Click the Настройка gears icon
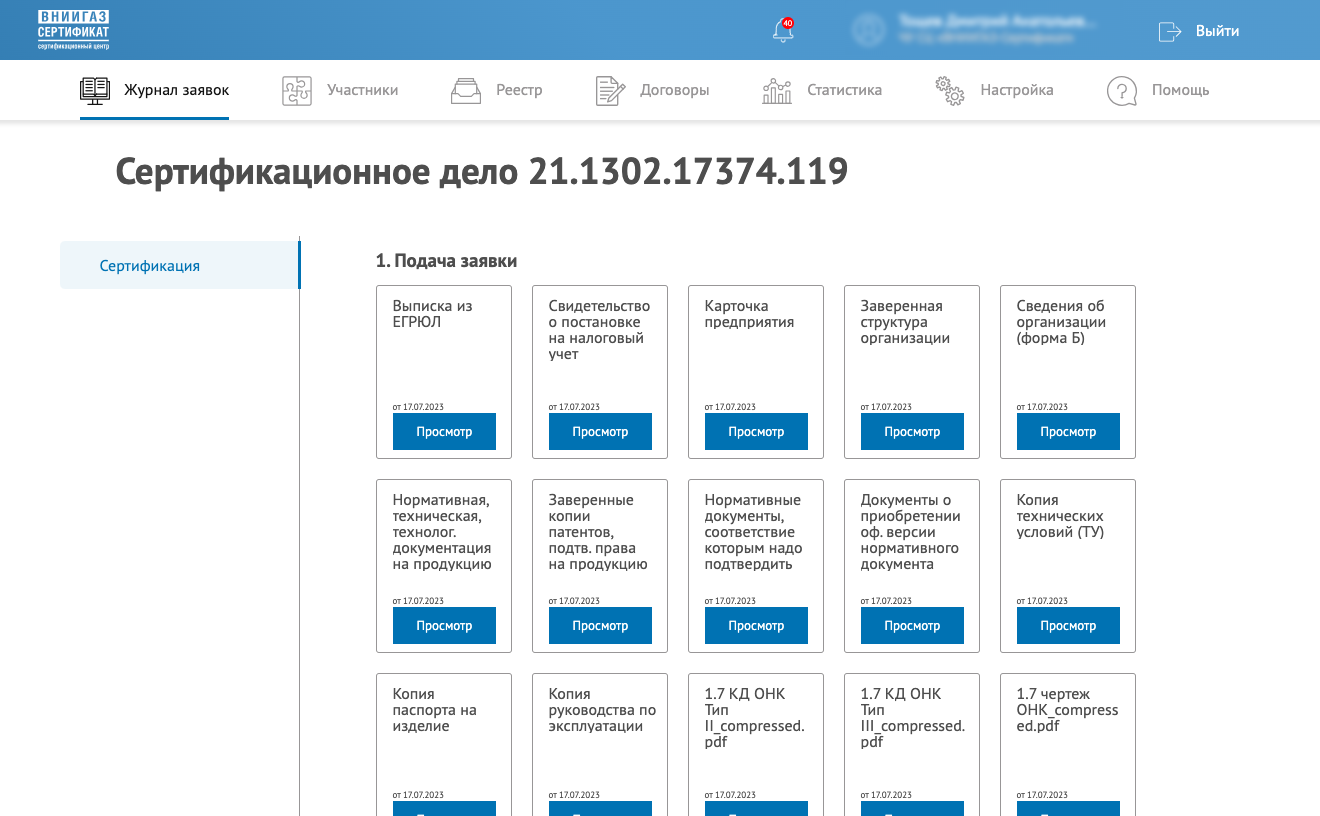Viewport: 1320px width, 816px height. click(x=949, y=90)
